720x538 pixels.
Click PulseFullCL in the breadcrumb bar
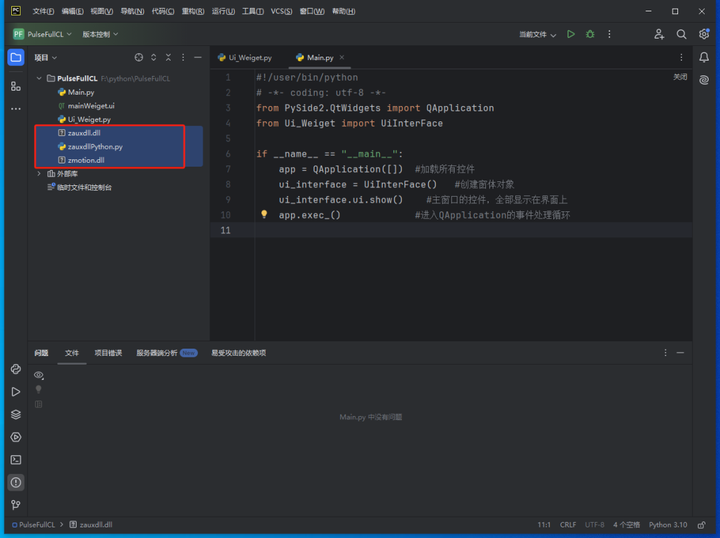[x=33, y=525]
